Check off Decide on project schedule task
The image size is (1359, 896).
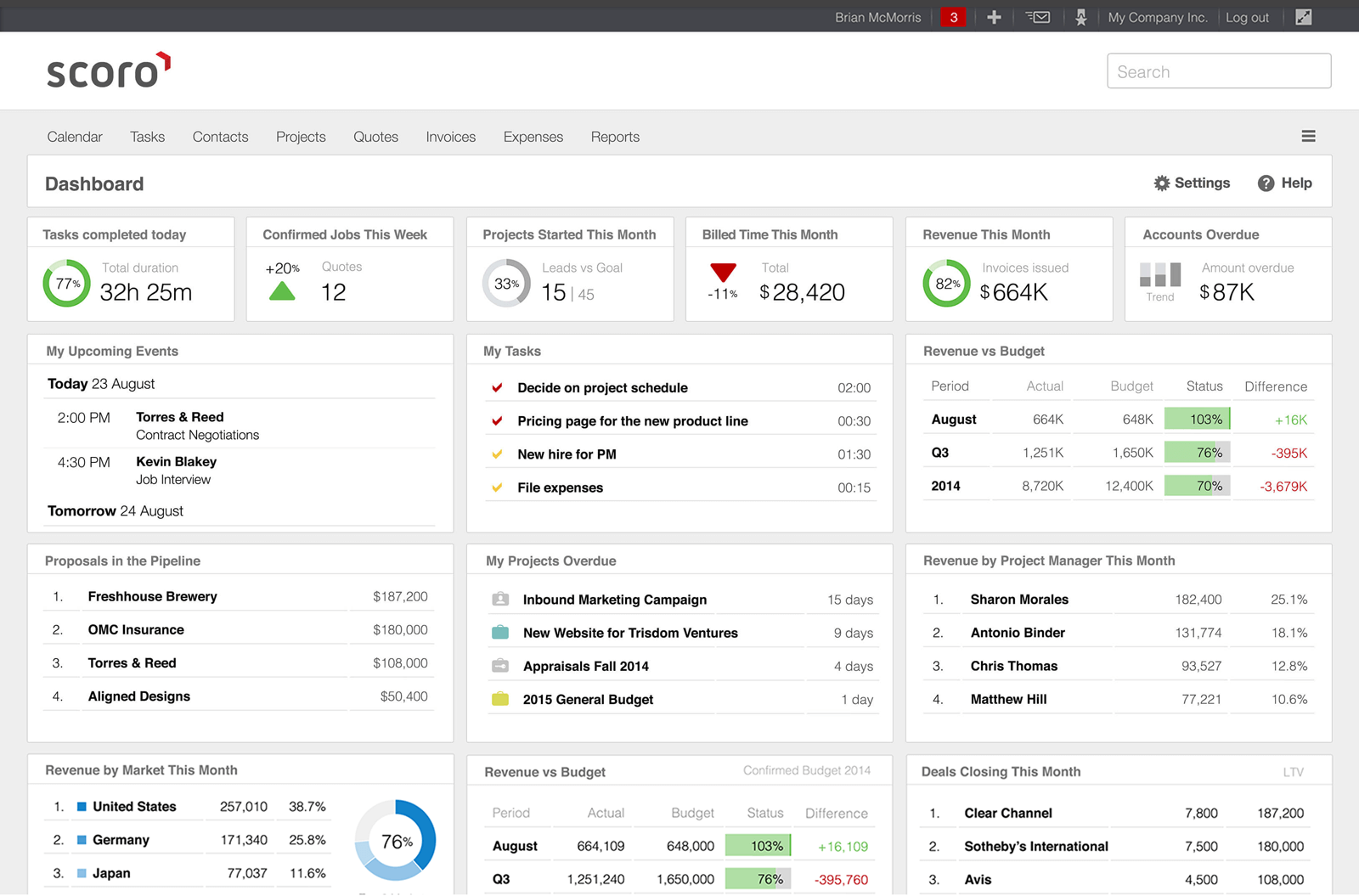pyautogui.click(x=498, y=387)
